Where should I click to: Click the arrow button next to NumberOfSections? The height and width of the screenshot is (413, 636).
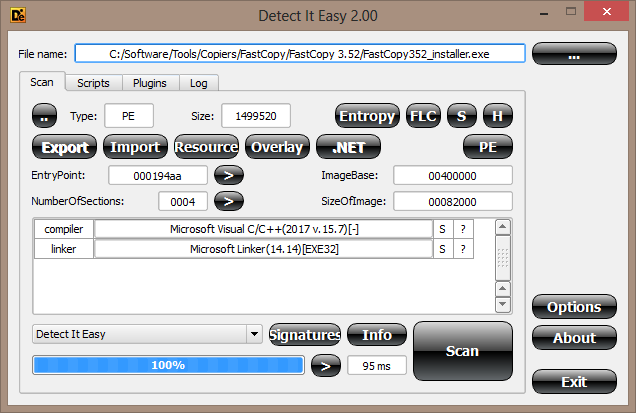click(229, 201)
